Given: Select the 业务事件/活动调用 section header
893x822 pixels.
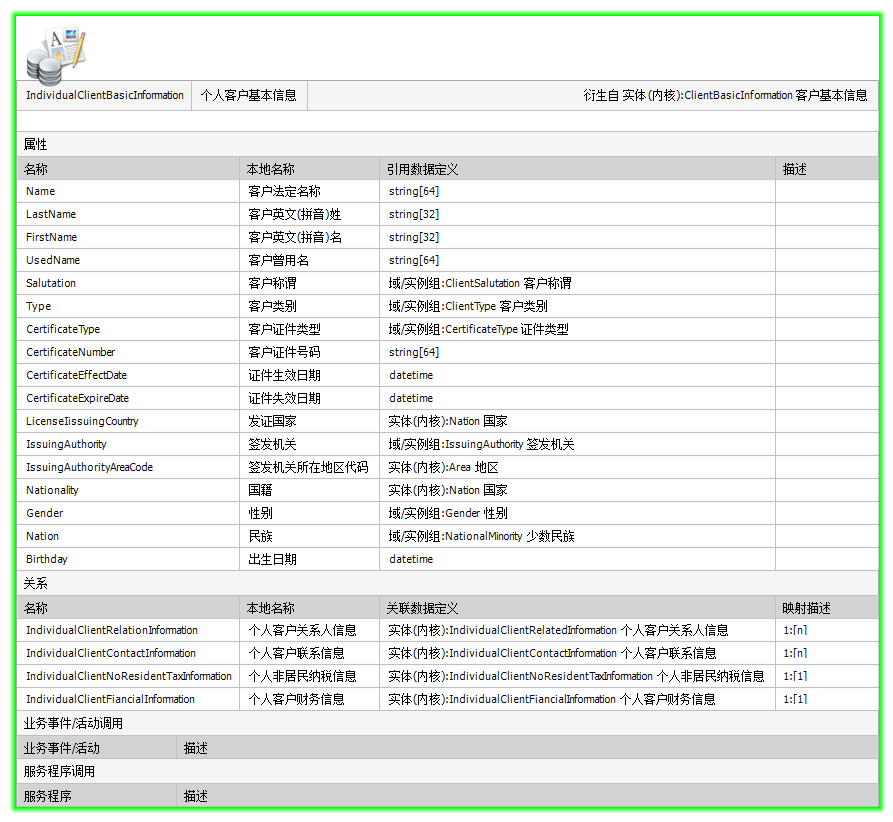Looking at the screenshot, I should coord(448,723).
